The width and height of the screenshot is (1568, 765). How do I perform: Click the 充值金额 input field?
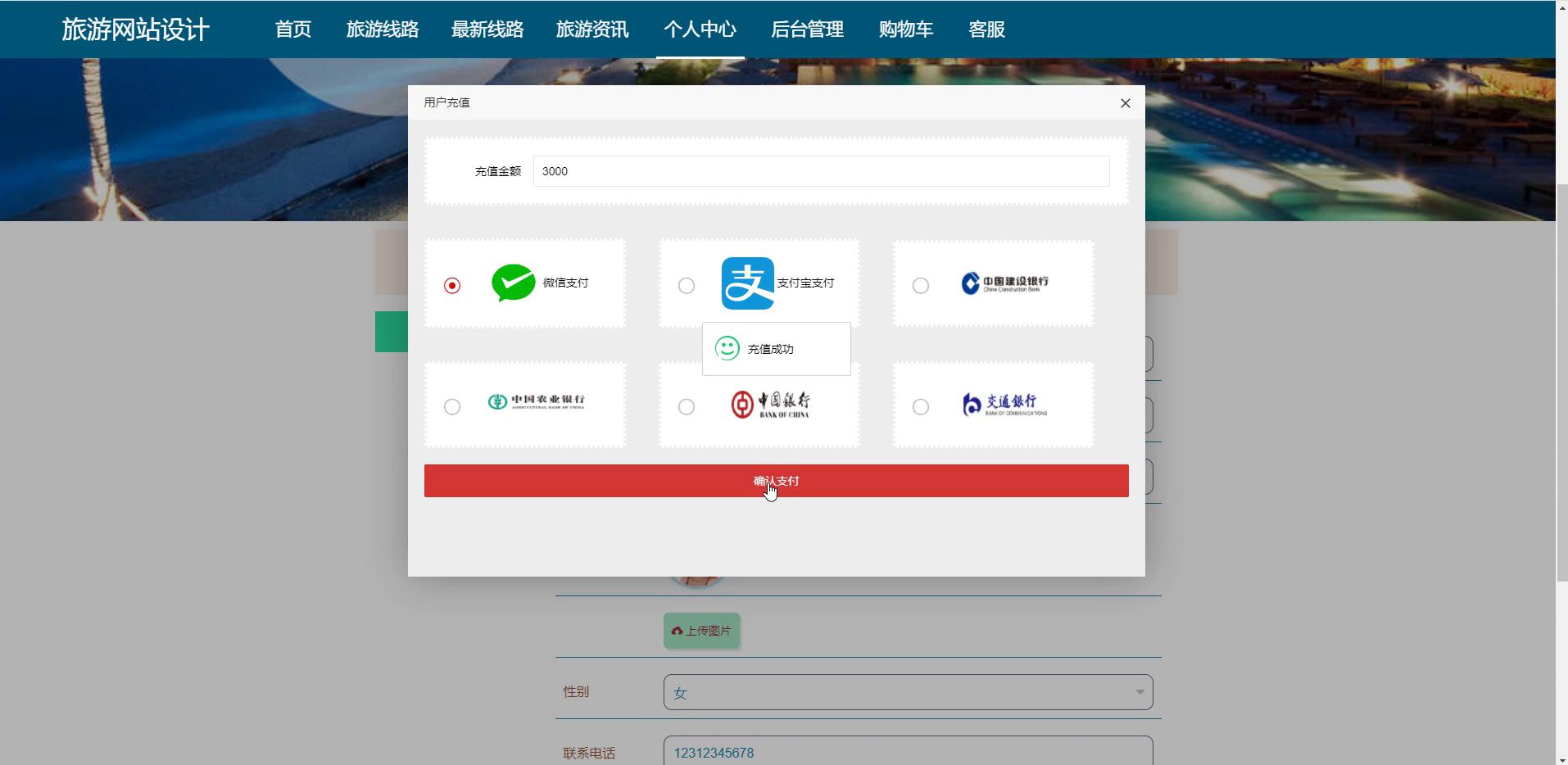(821, 171)
